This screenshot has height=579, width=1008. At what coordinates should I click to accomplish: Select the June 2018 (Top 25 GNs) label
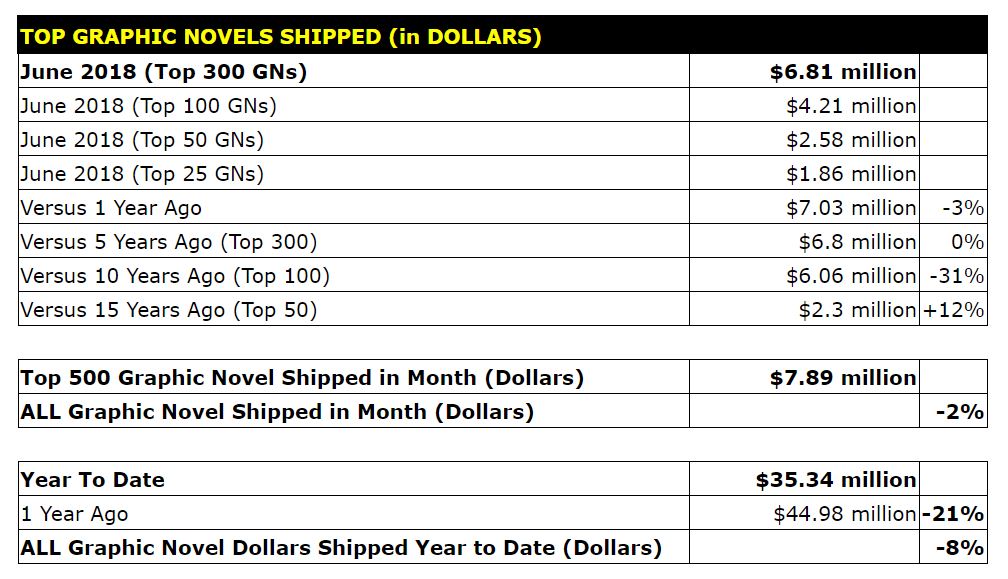[143, 174]
